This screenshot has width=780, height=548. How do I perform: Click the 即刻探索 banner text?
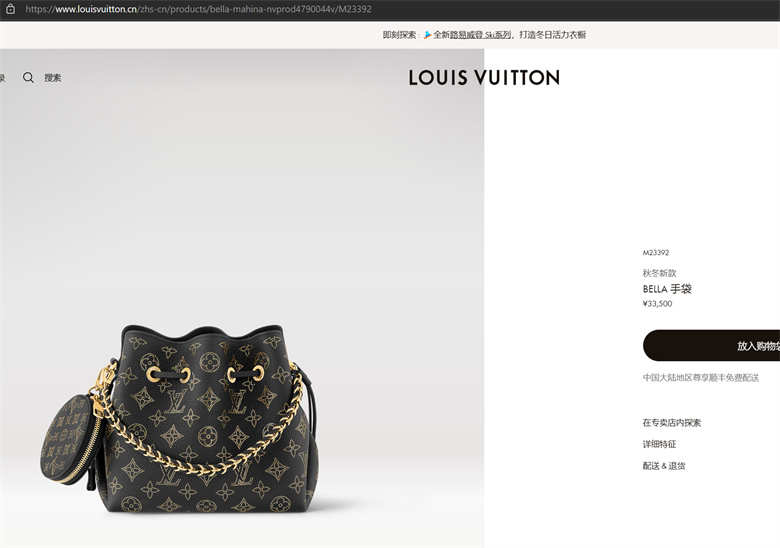399,35
